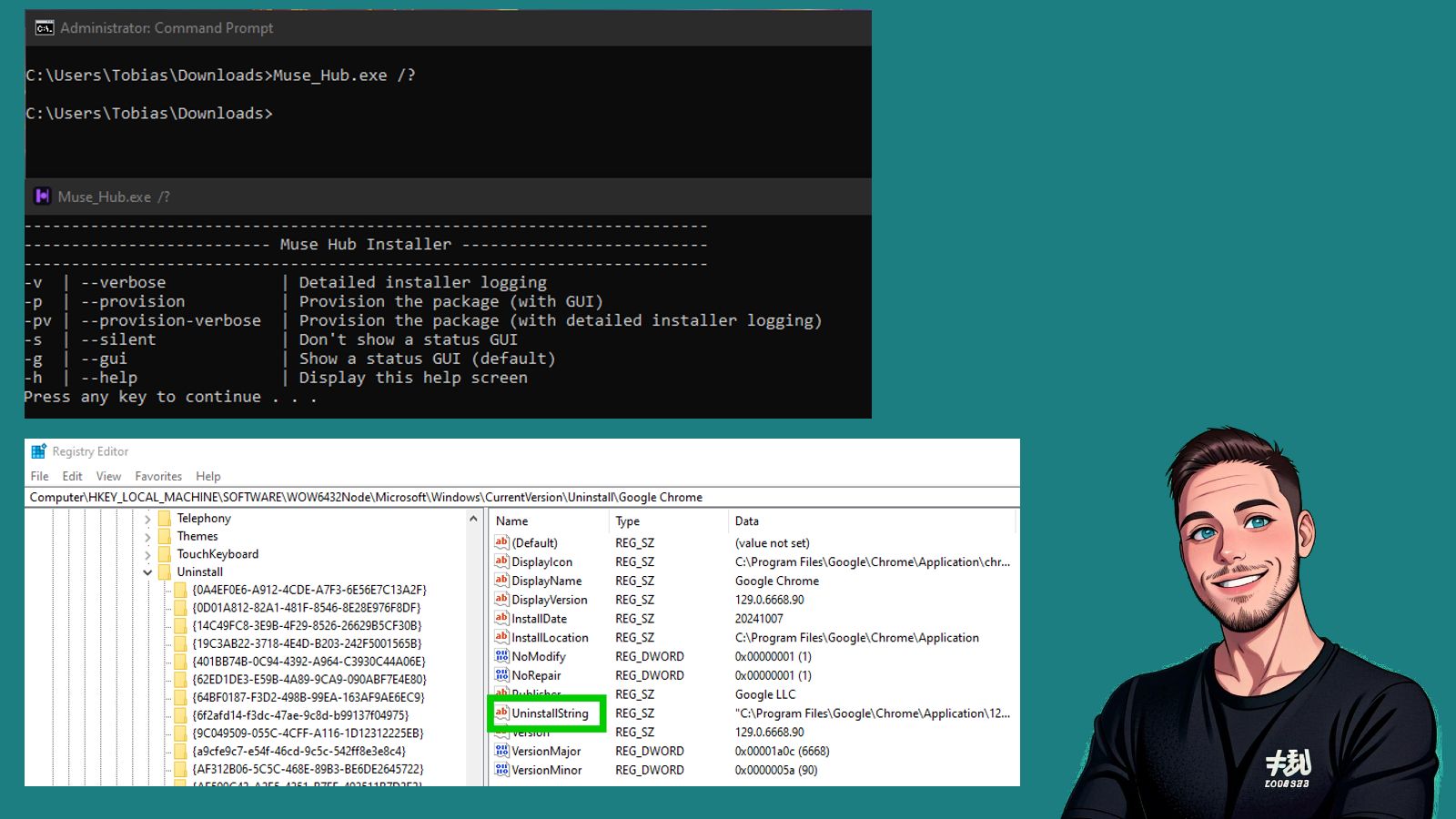Collapse the Uninstall registry key

point(147,572)
